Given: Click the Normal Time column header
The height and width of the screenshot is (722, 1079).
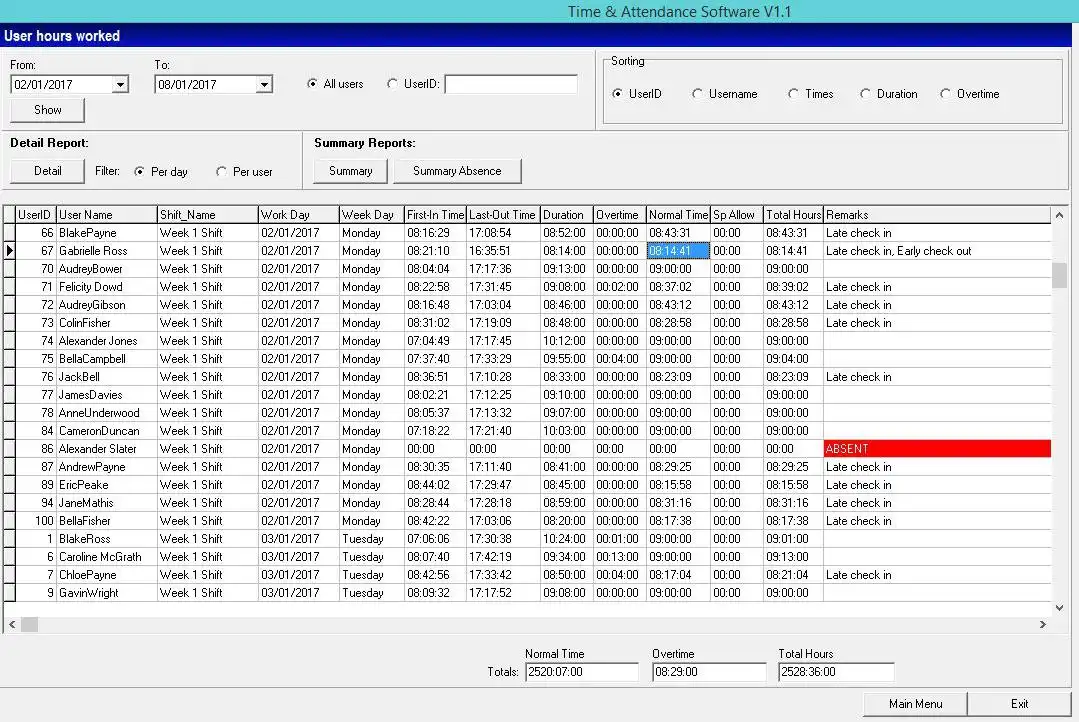Looking at the screenshot, I should tap(678, 215).
